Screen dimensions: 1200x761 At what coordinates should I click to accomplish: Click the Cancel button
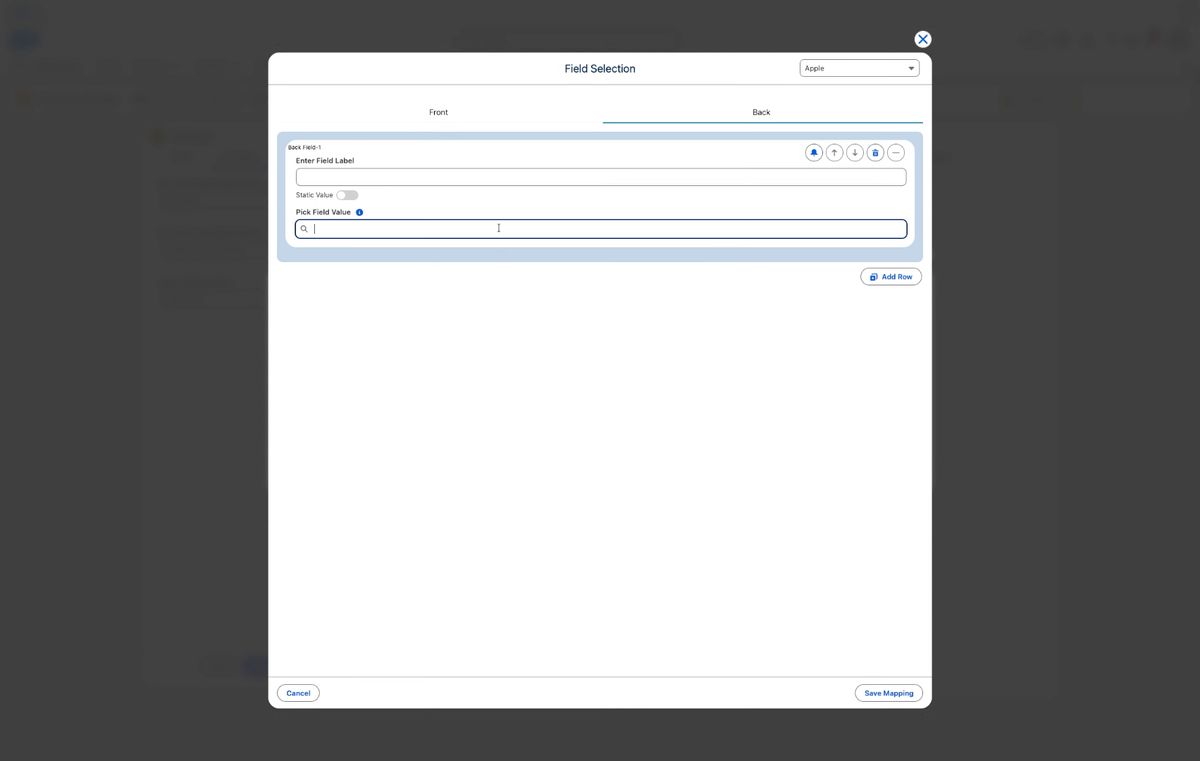[298, 693]
